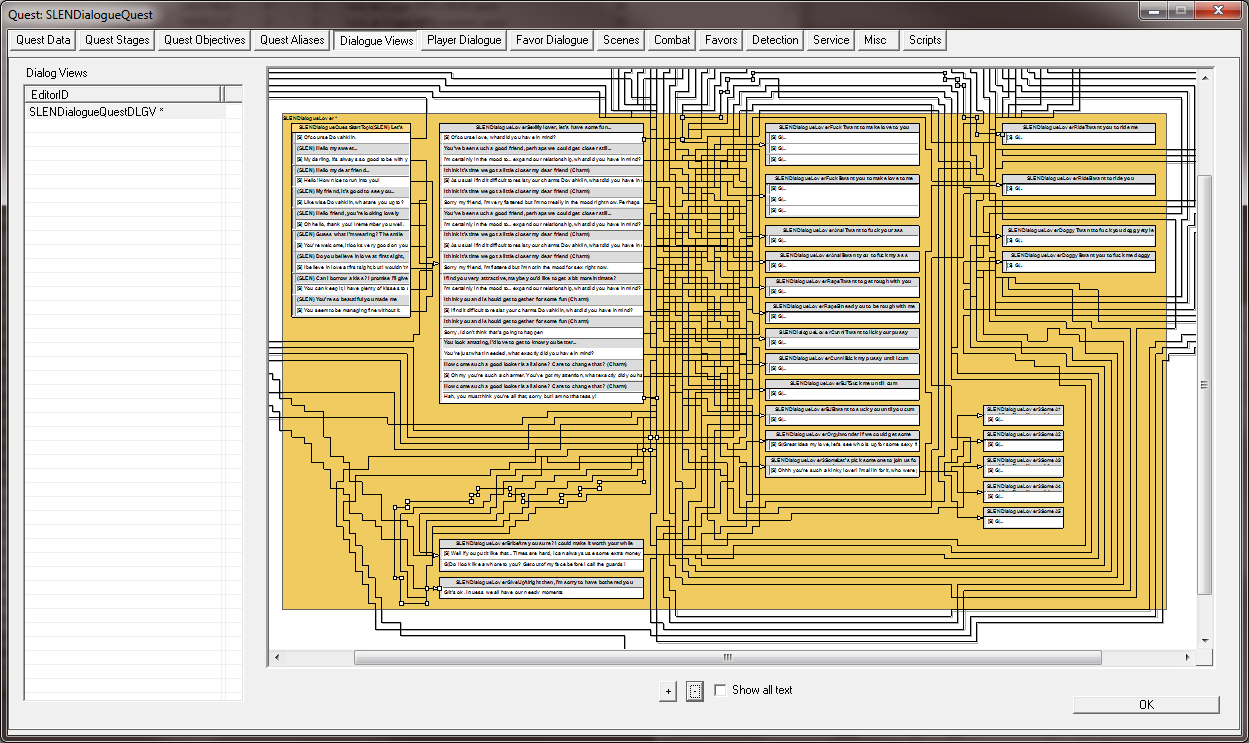Open the Quest Aliases tab
This screenshot has width=1249, height=743.
292,40
